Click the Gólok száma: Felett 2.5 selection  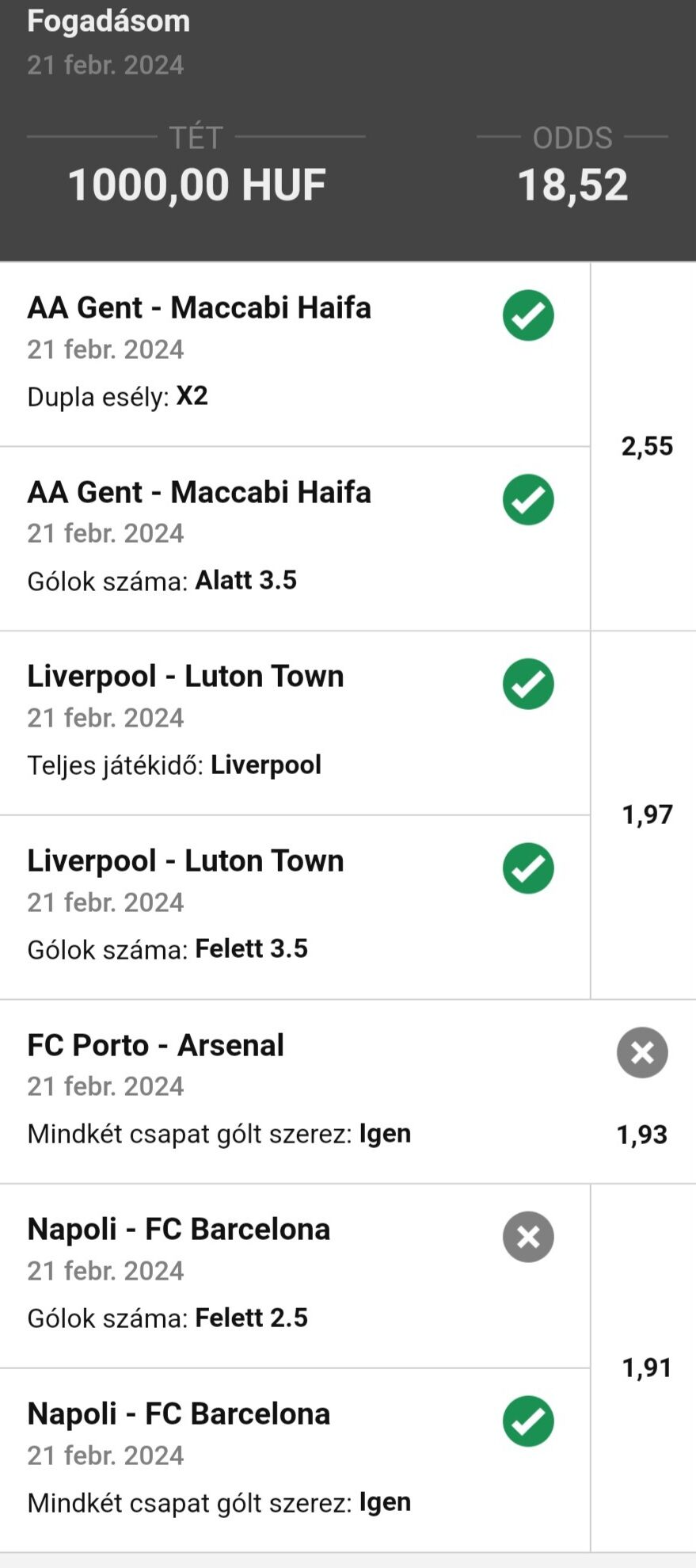167,1318
